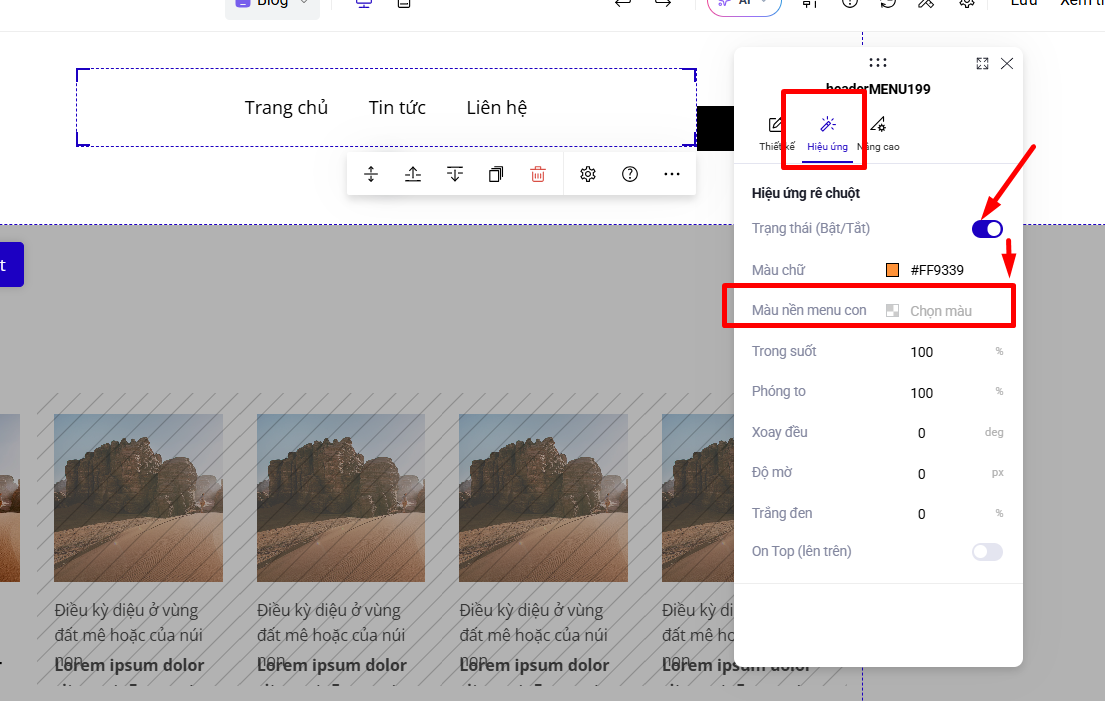
Task: Click the six-dot drag handle on the headerMENU199 panel
Action: (877, 63)
